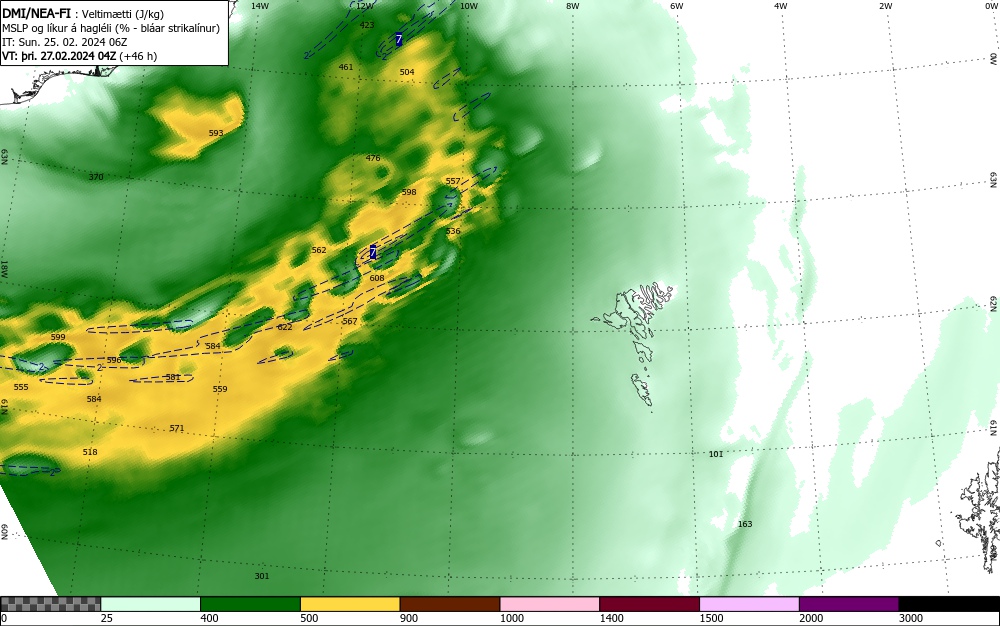Click the map value '567'
Viewport: 1000px width, 626px height.
[x=350, y=321]
